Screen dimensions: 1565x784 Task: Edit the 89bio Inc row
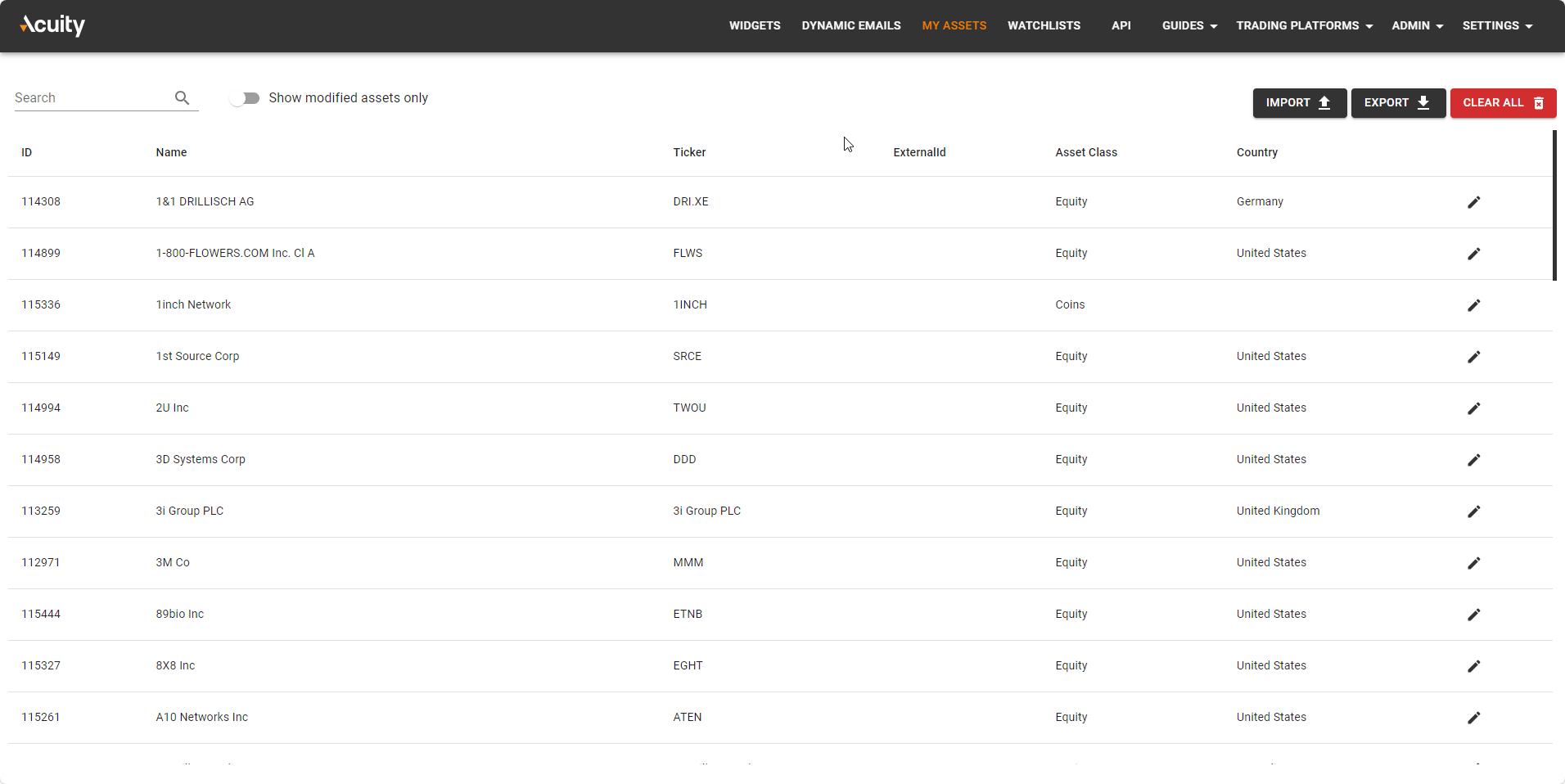pyautogui.click(x=1473, y=615)
